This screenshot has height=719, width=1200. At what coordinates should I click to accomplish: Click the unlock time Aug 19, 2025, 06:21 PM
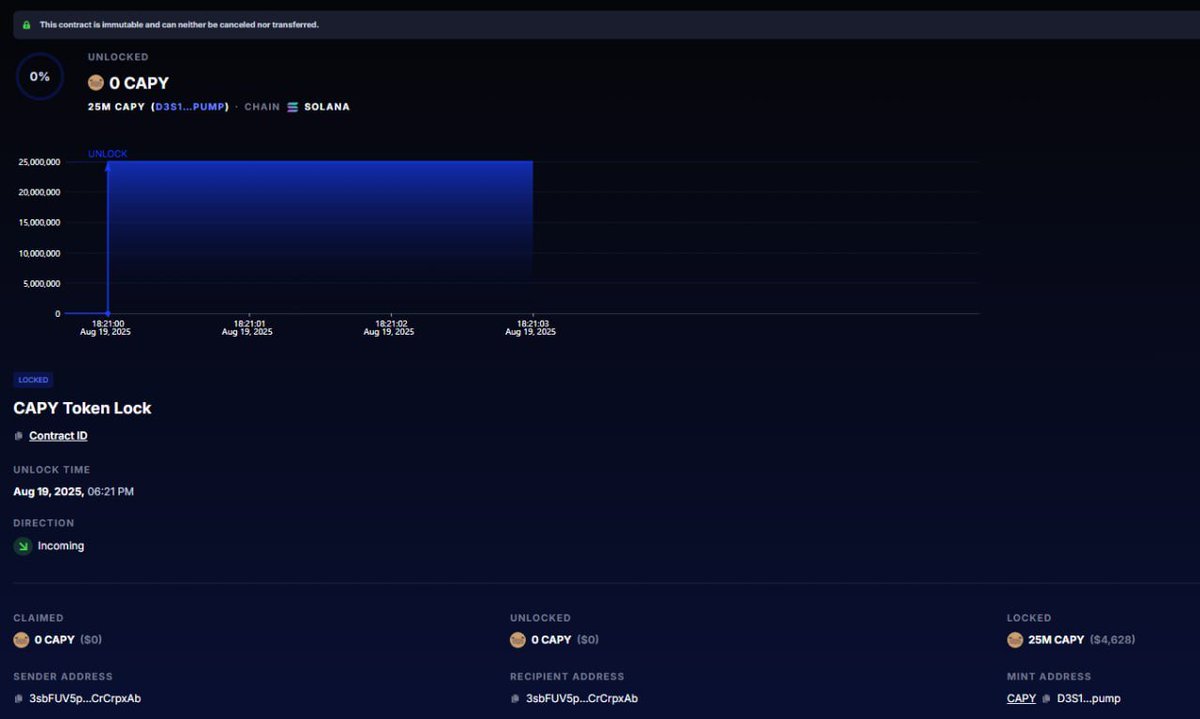(x=73, y=491)
